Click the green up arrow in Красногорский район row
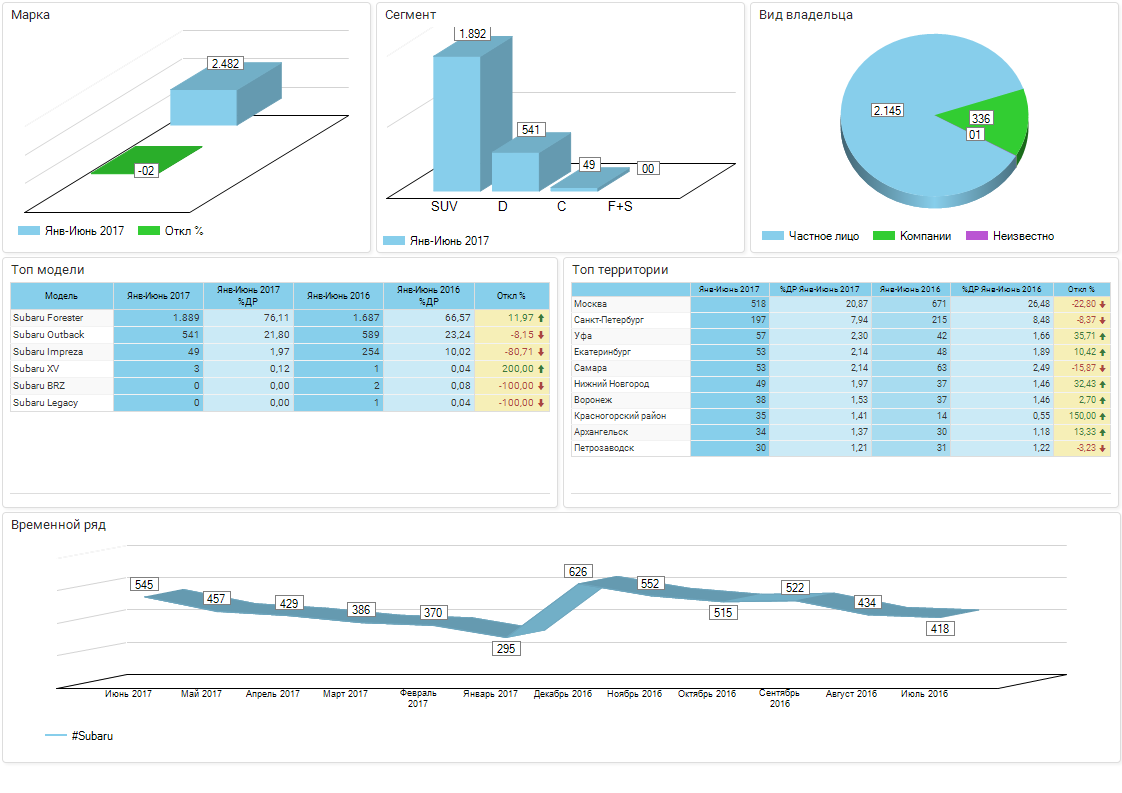The width and height of the screenshot is (1122, 793). click(x=1102, y=416)
